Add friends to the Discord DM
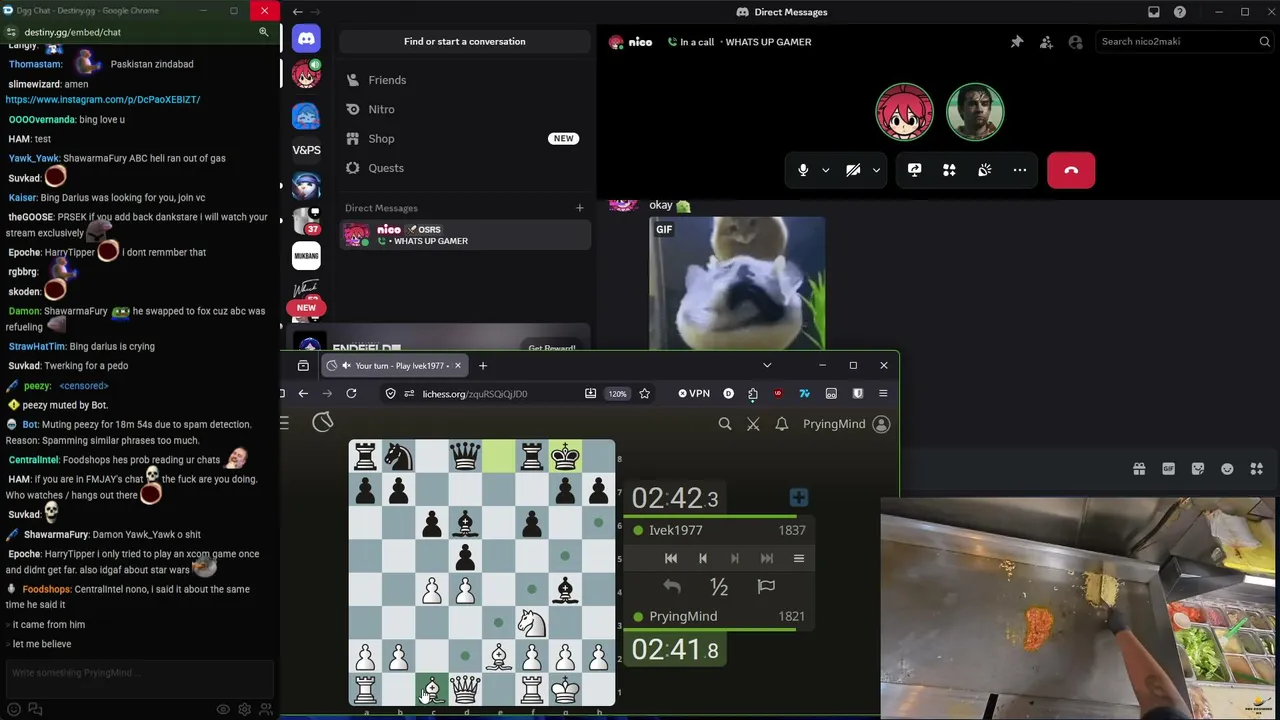The width and height of the screenshot is (1280, 720). coord(1046,42)
